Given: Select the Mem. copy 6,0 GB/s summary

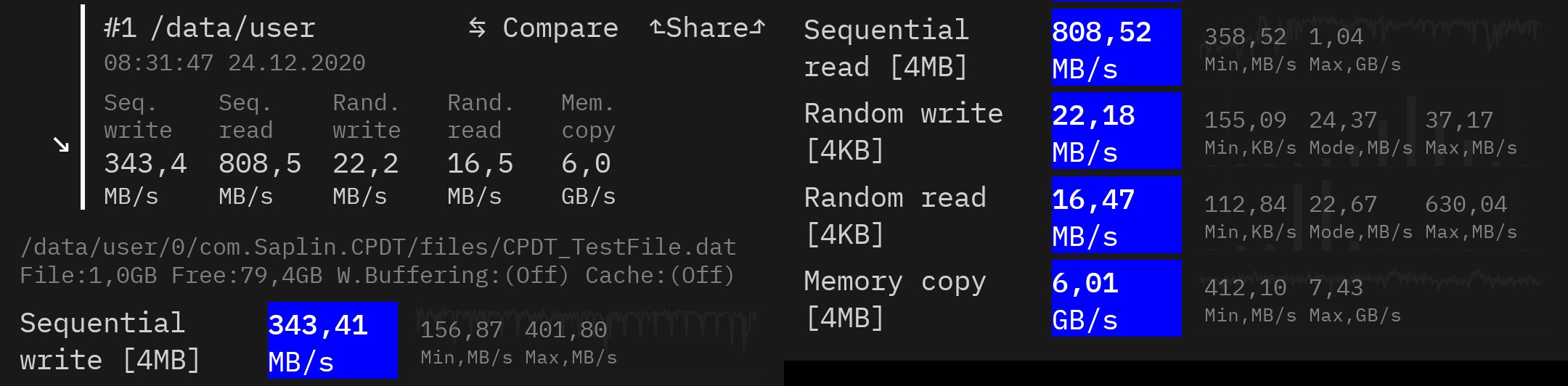Looking at the screenshot, I should click(x=588, y=149).
